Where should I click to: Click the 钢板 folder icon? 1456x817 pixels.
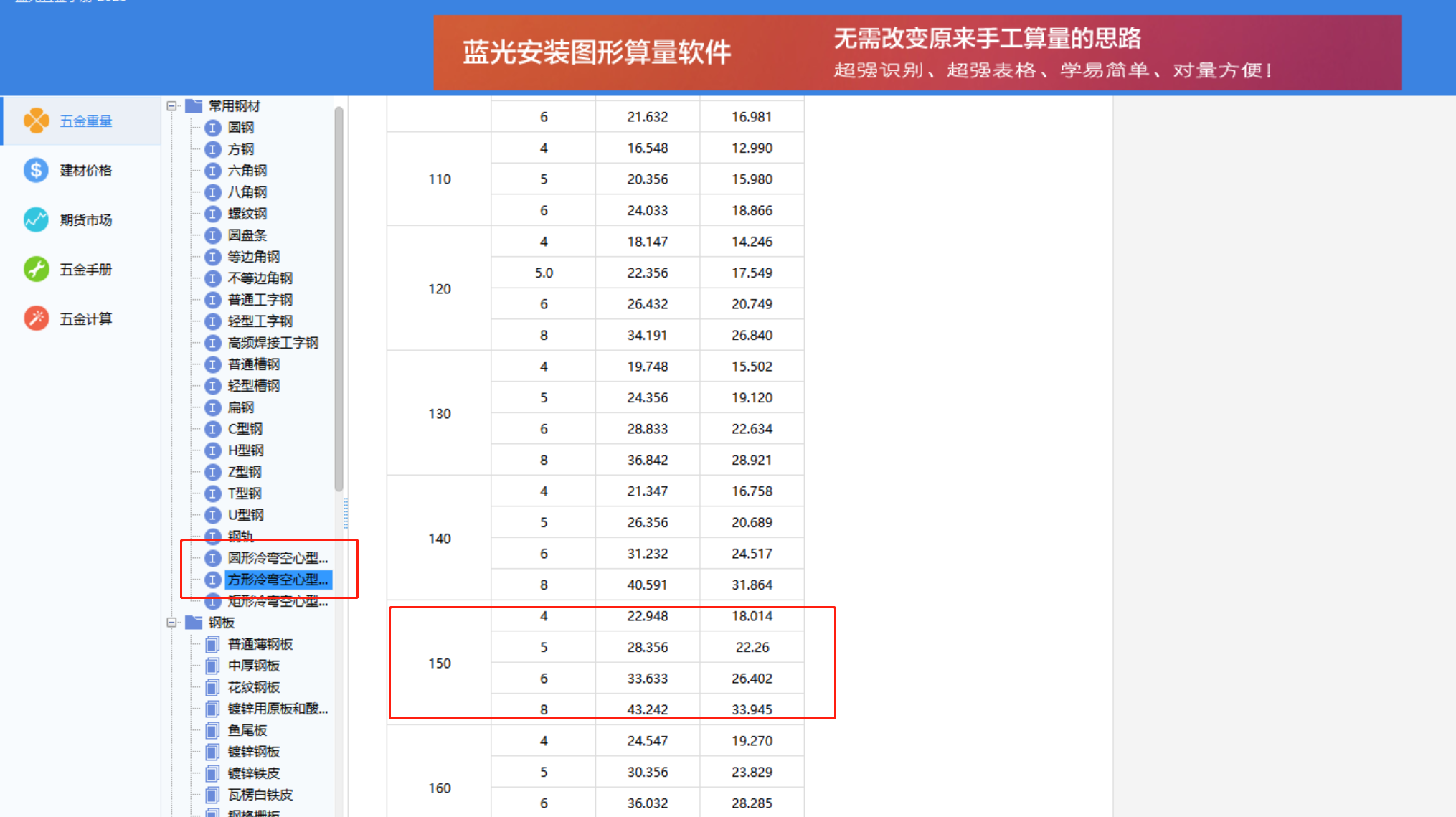pyautogui.click(x=194, y=622)
